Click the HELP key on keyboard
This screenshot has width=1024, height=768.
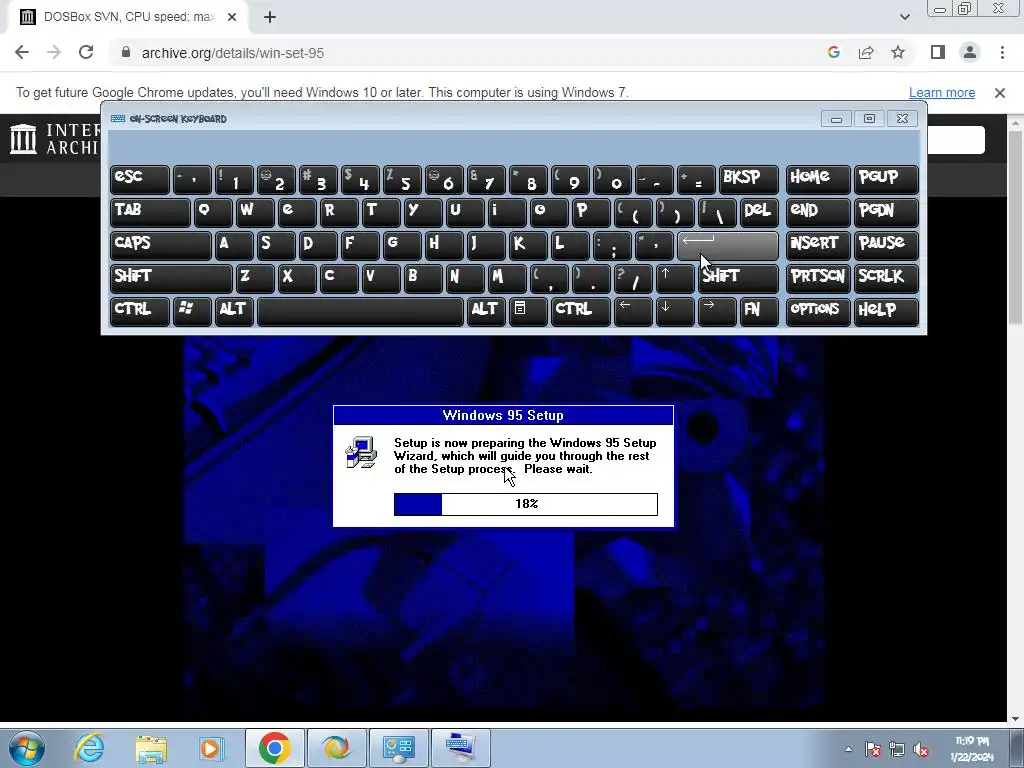click(x=886, y=312)
